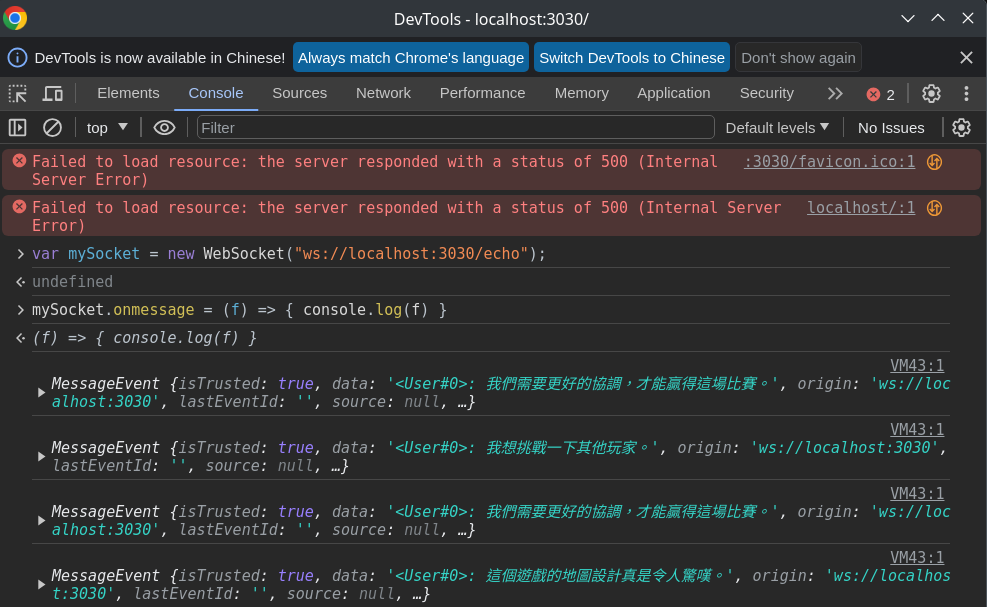Open the Security tab
Screen dimensions: 987x607
pyautogui.click(x=767, y=93)
